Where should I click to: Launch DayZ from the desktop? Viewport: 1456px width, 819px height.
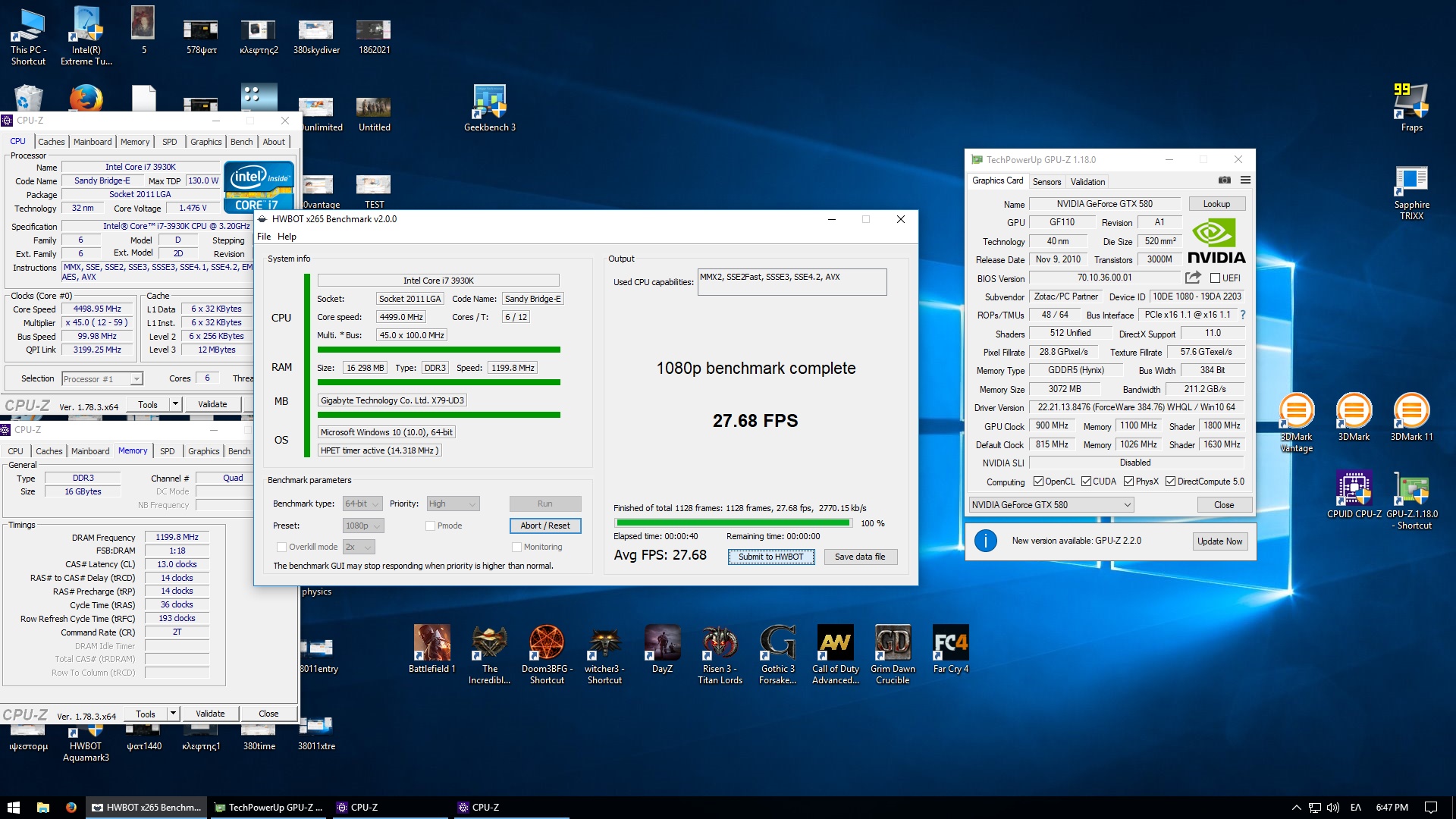[662, 648]
